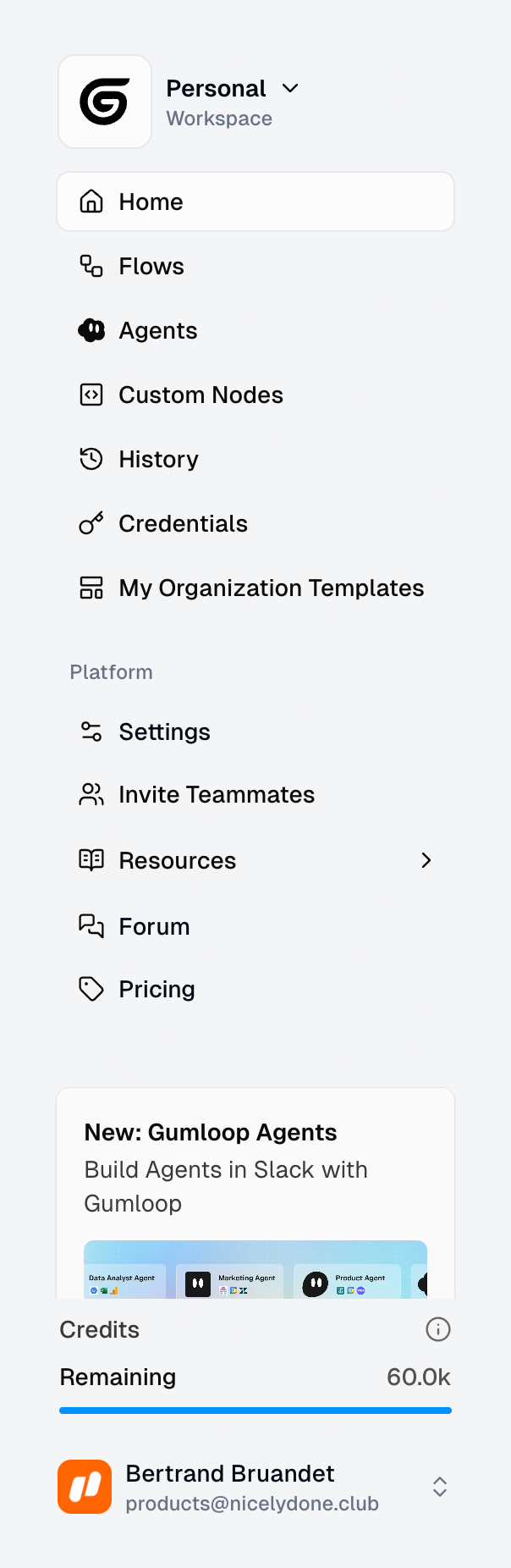Click the Gumloop logo icon
Image resolution: width=511 pixels, height=1568 pixels.
(x=105, y=102)
